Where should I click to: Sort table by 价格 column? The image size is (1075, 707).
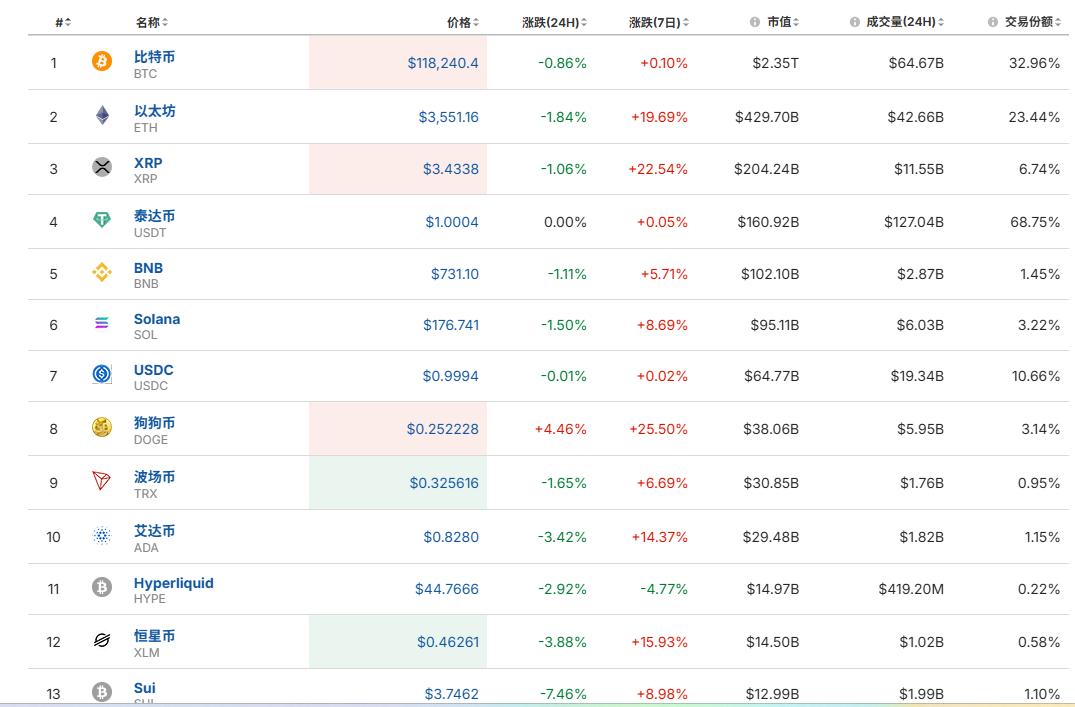(463, 23)
